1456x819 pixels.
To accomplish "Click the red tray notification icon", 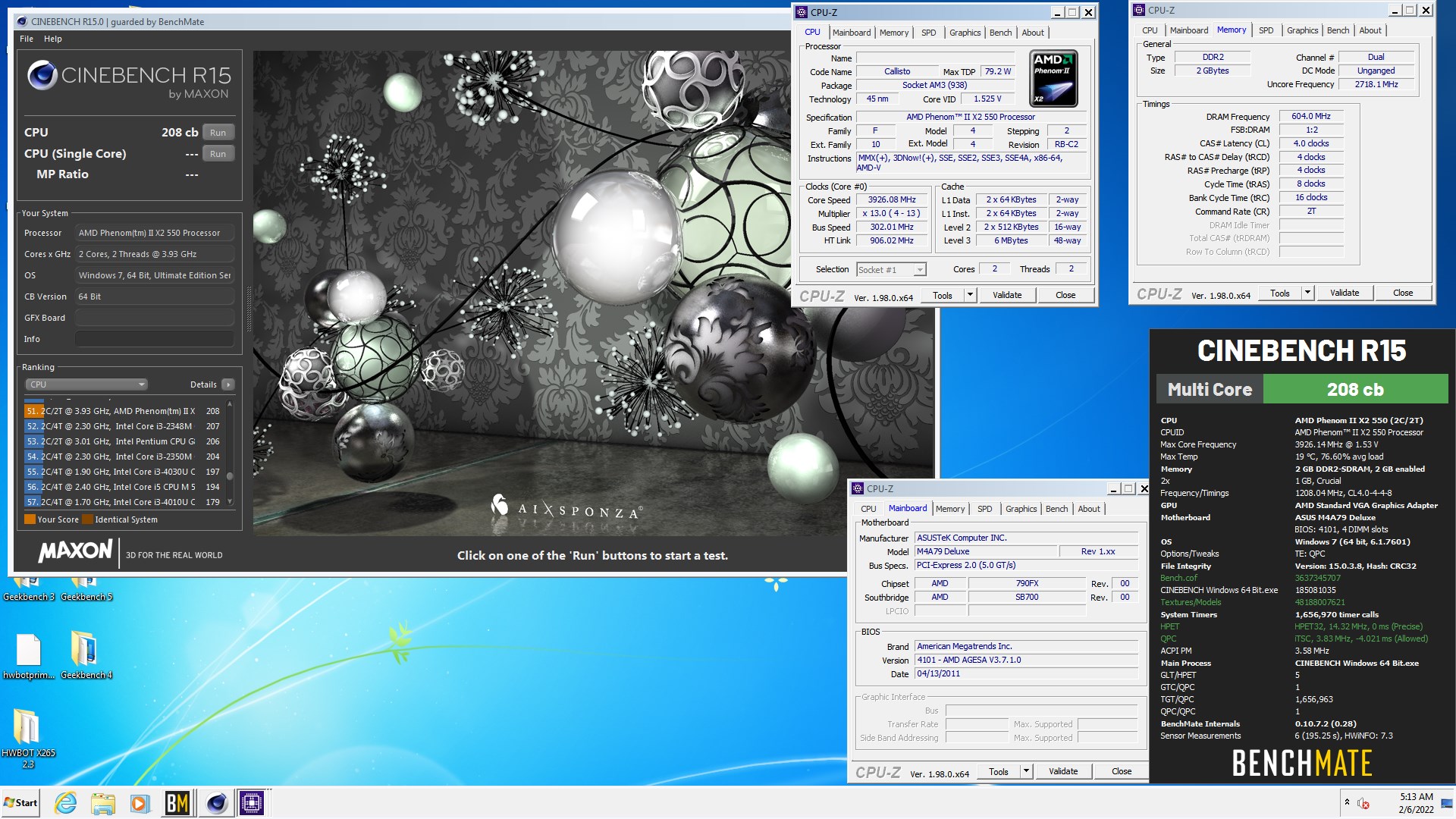I will click(1363, 803).
